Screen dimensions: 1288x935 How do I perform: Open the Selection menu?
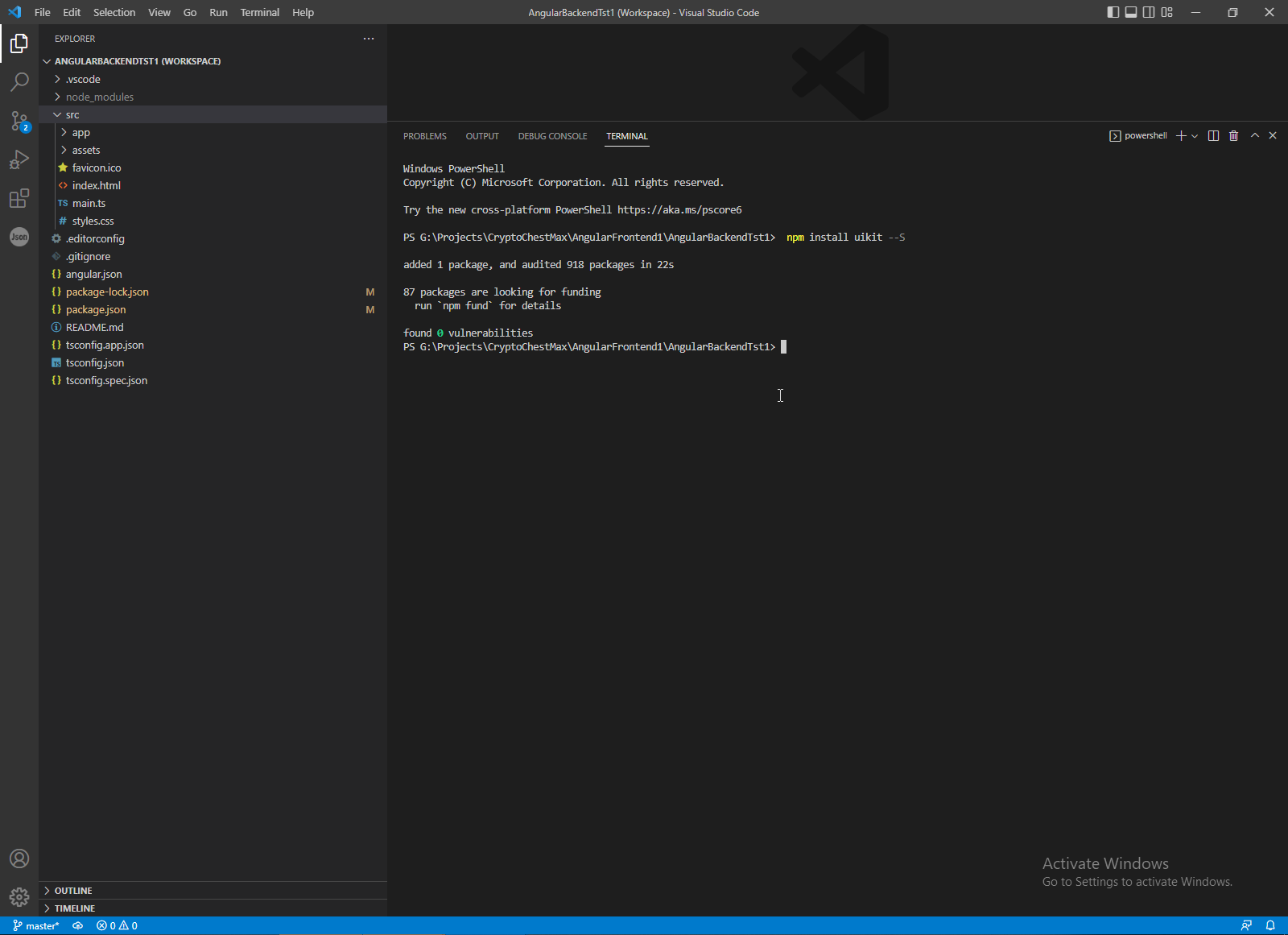114,12
